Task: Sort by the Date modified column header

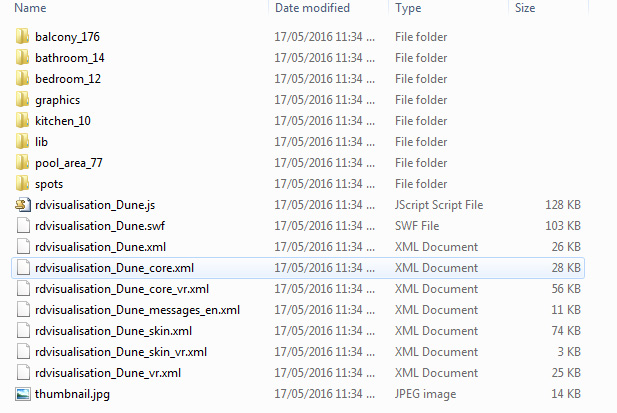Action: pos(312,8)
